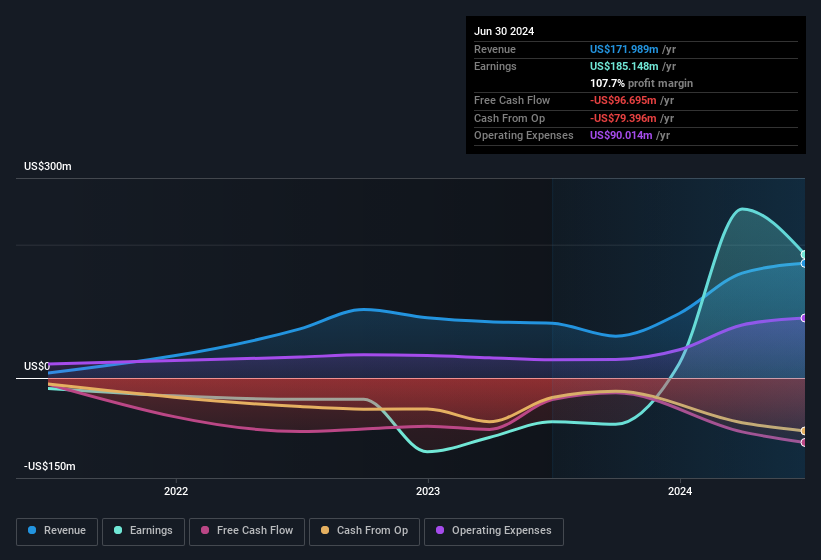Click the Operating Expenses label in tooltip
The image size is (821, 560).
524,136
